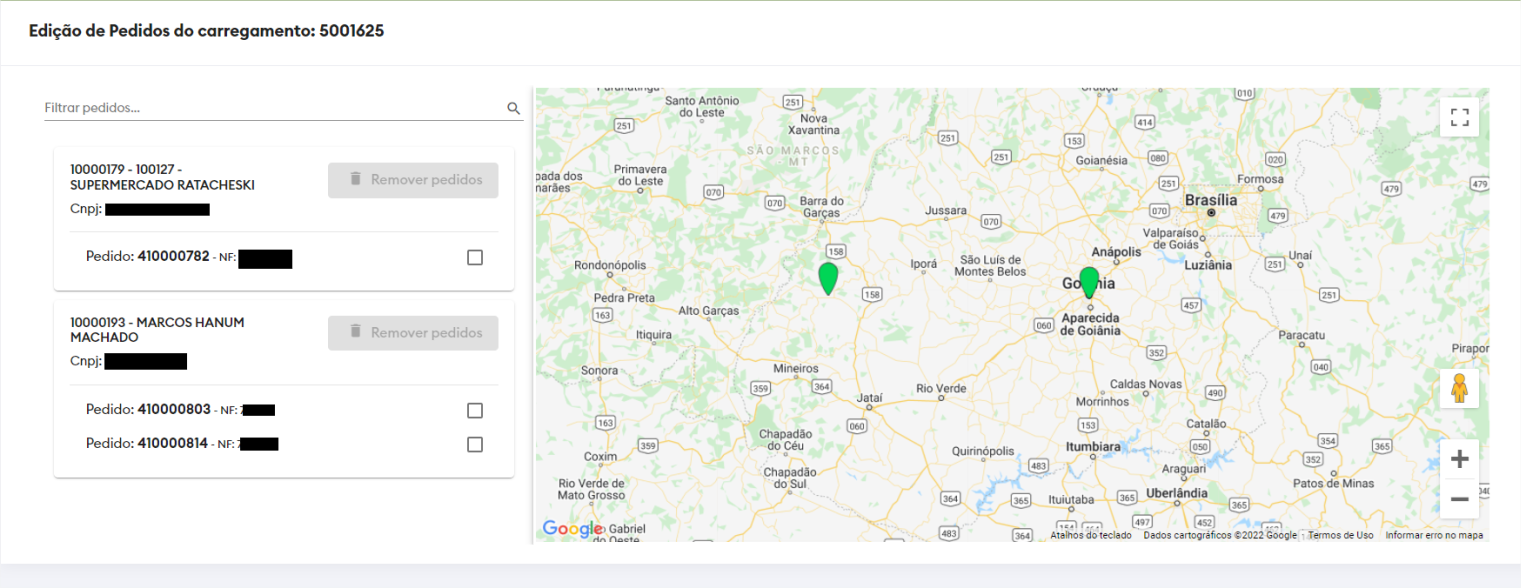
Task: Open the Google logo link on map
Action: (571, 529)
